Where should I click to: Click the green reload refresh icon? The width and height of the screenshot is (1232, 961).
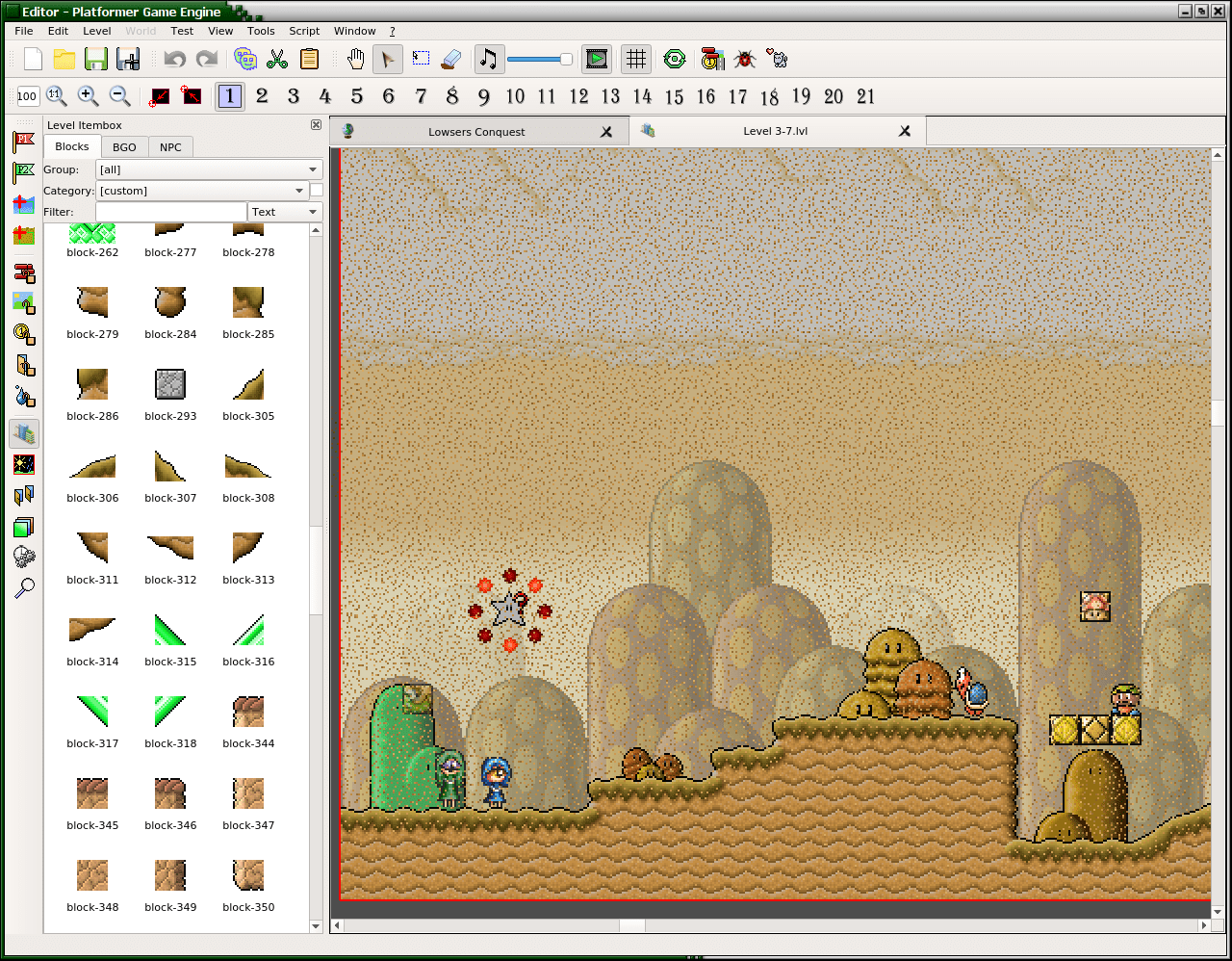pos(675,60)
